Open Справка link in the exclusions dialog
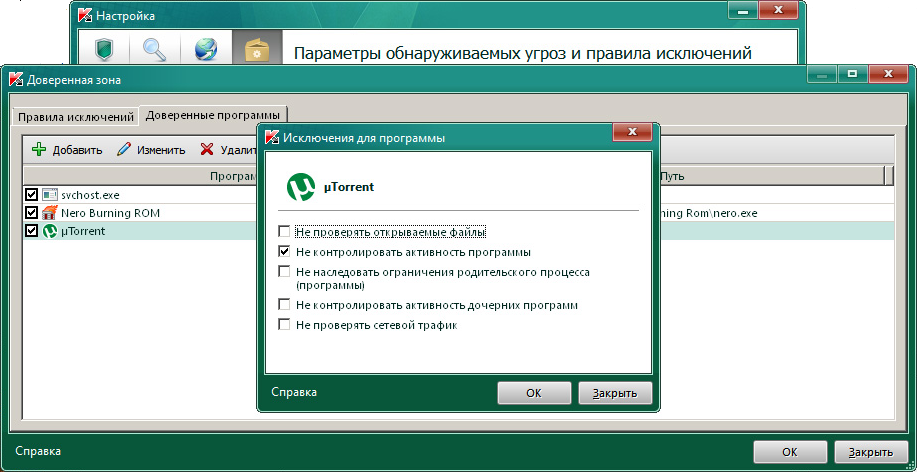 click(293, 393)
